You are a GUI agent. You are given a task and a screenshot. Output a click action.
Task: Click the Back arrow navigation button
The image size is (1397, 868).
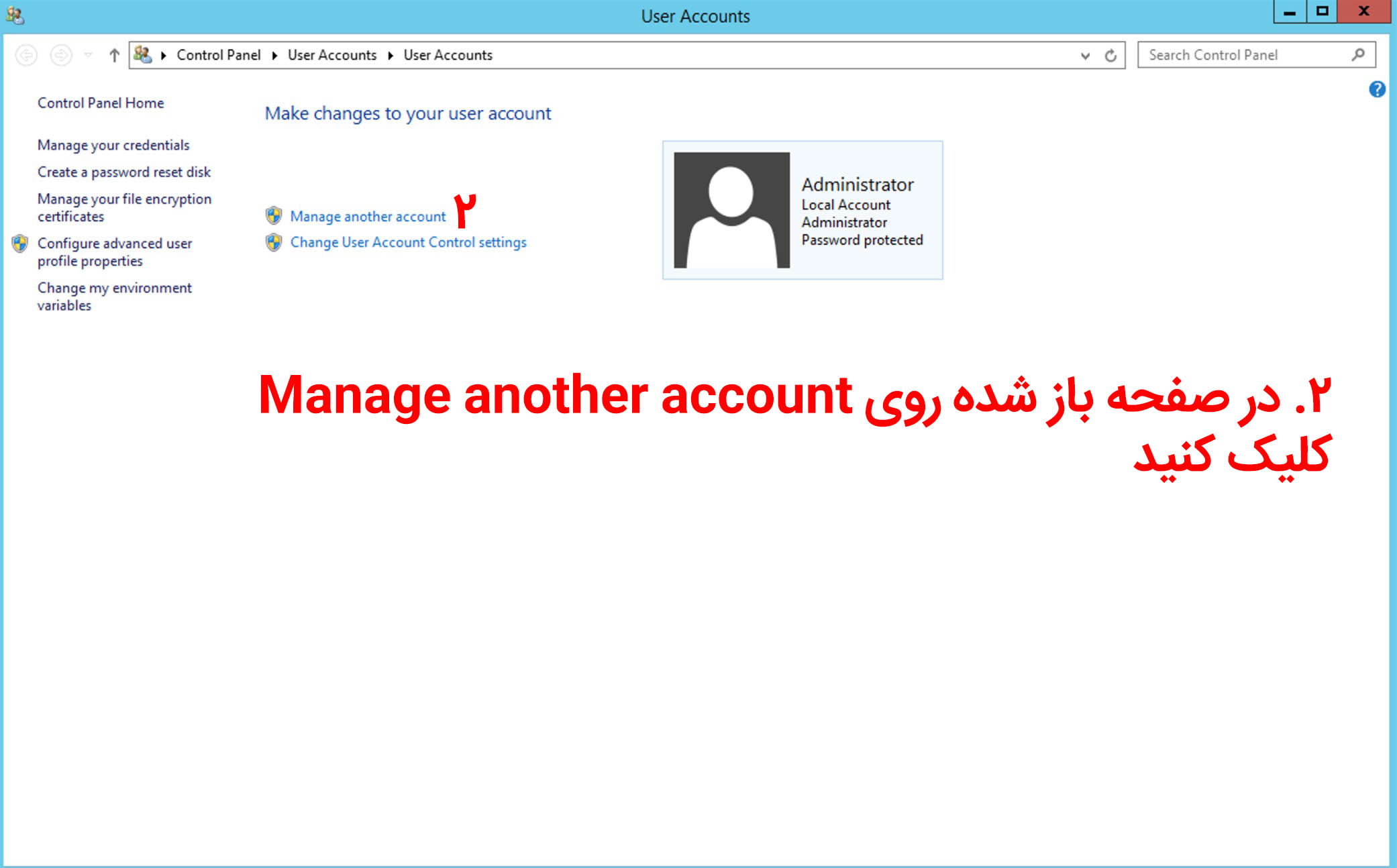(x=26, y=55)
